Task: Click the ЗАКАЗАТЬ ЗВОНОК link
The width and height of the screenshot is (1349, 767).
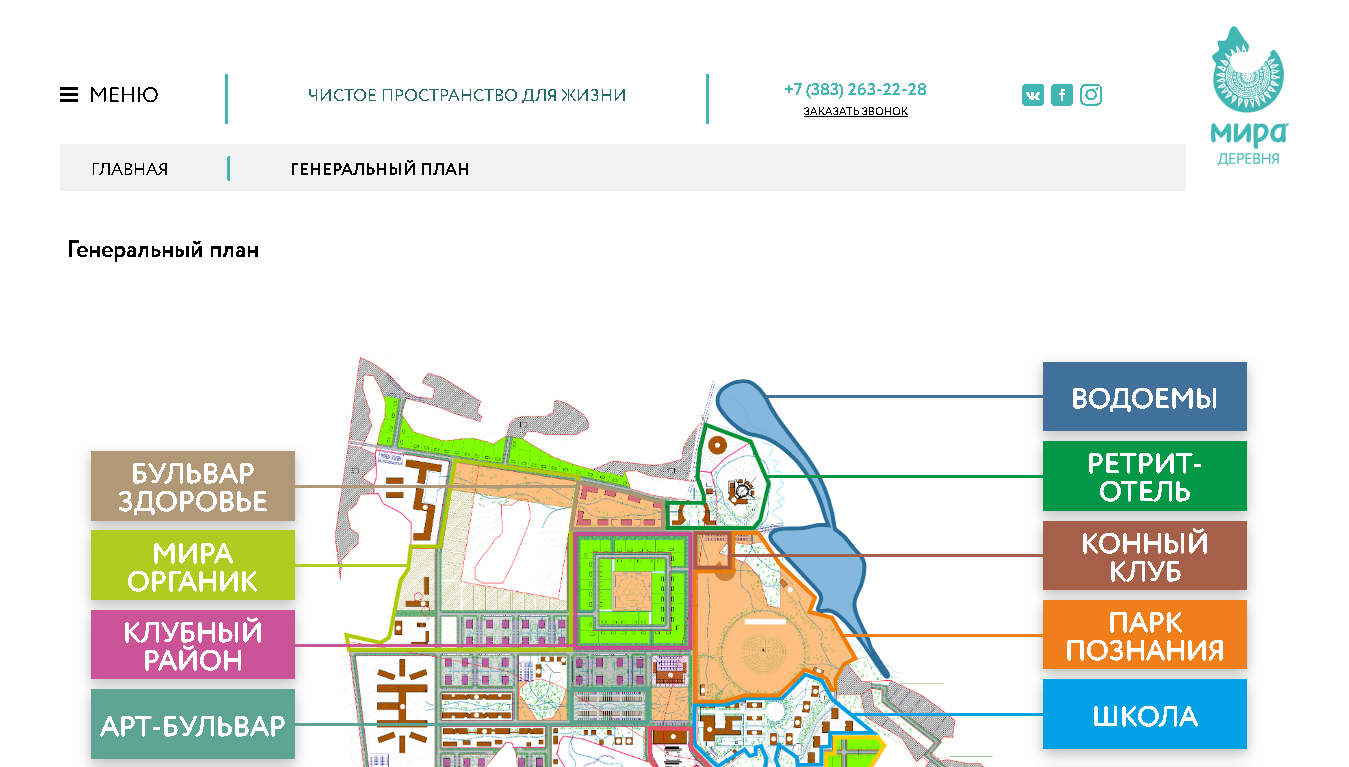Action: (855, 111)
